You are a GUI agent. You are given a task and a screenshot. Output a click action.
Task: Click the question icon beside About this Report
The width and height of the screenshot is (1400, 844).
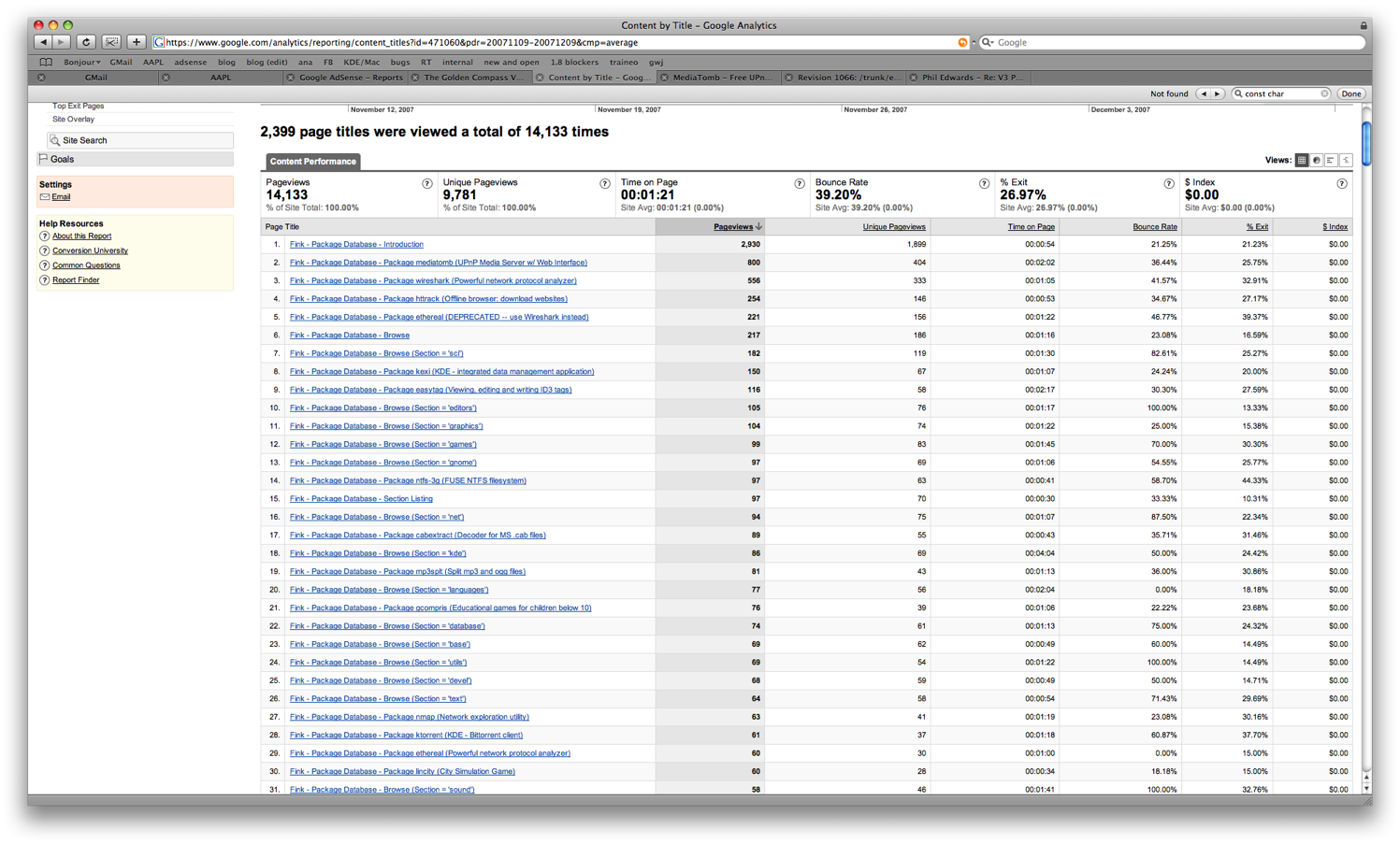pos(44,236)
